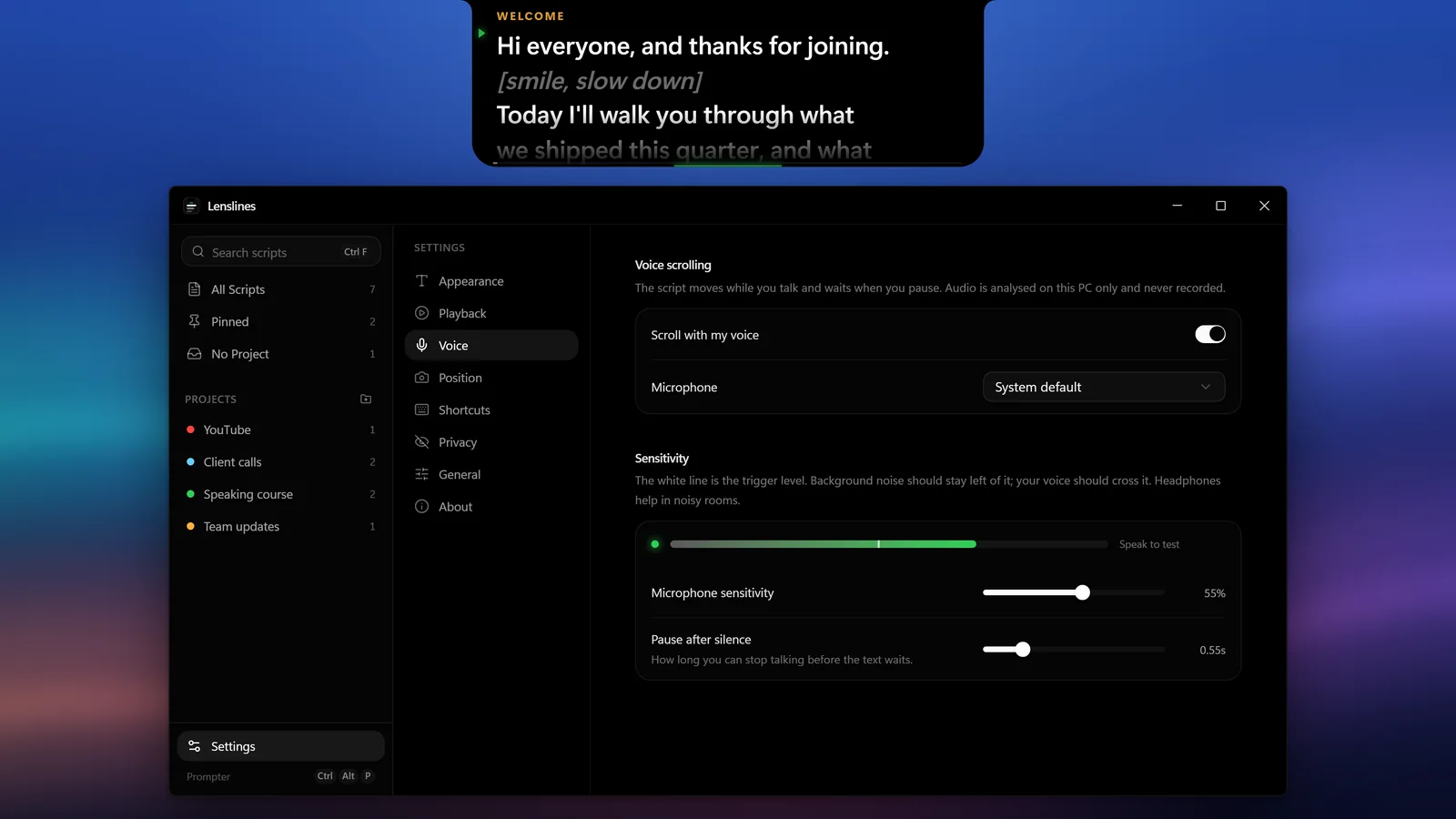Click the prompter line "Hi everyone, and thanks for joining."
The image size is (1456, 819).
693,45
